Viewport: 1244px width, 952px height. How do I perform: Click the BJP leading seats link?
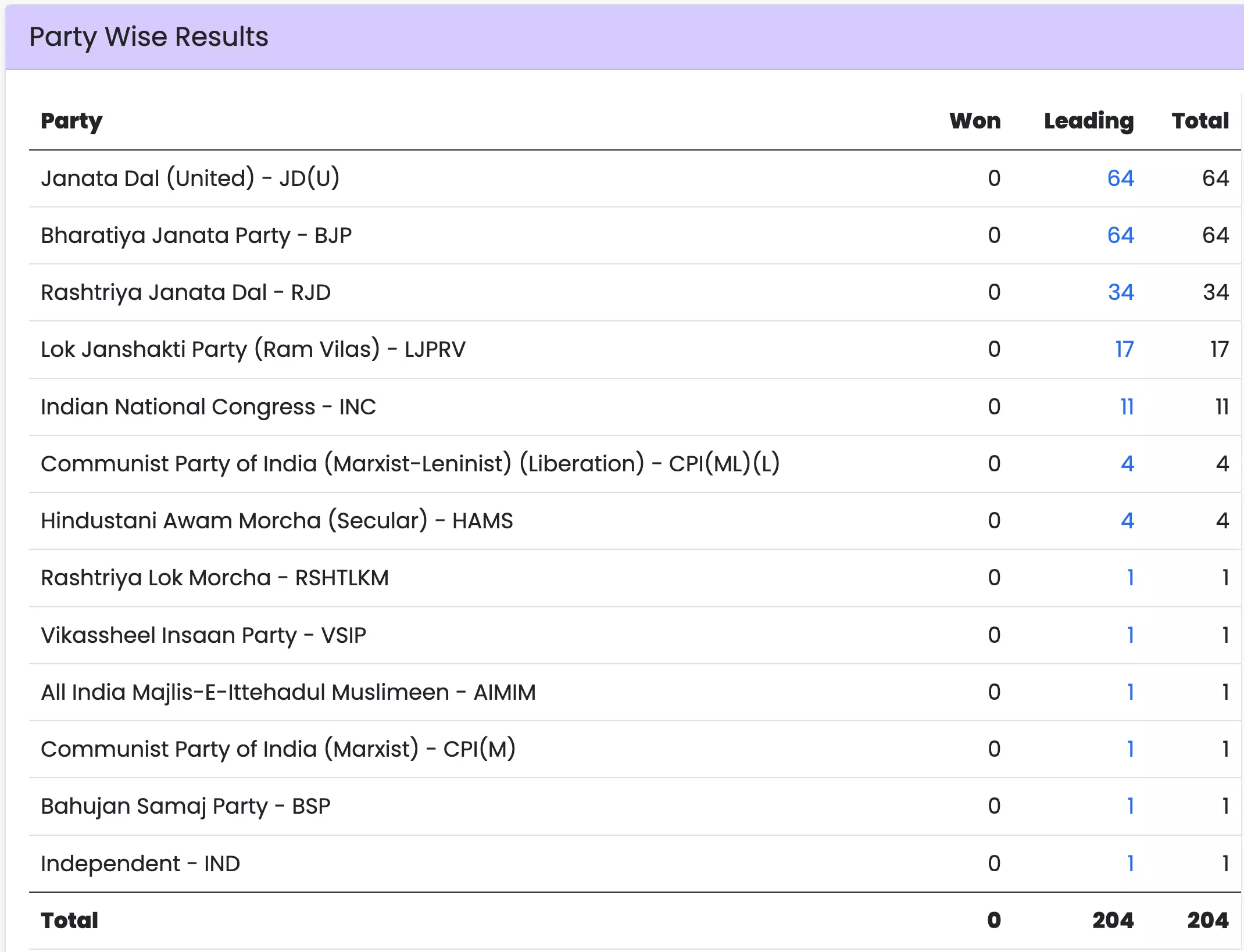click(1120, 235)
